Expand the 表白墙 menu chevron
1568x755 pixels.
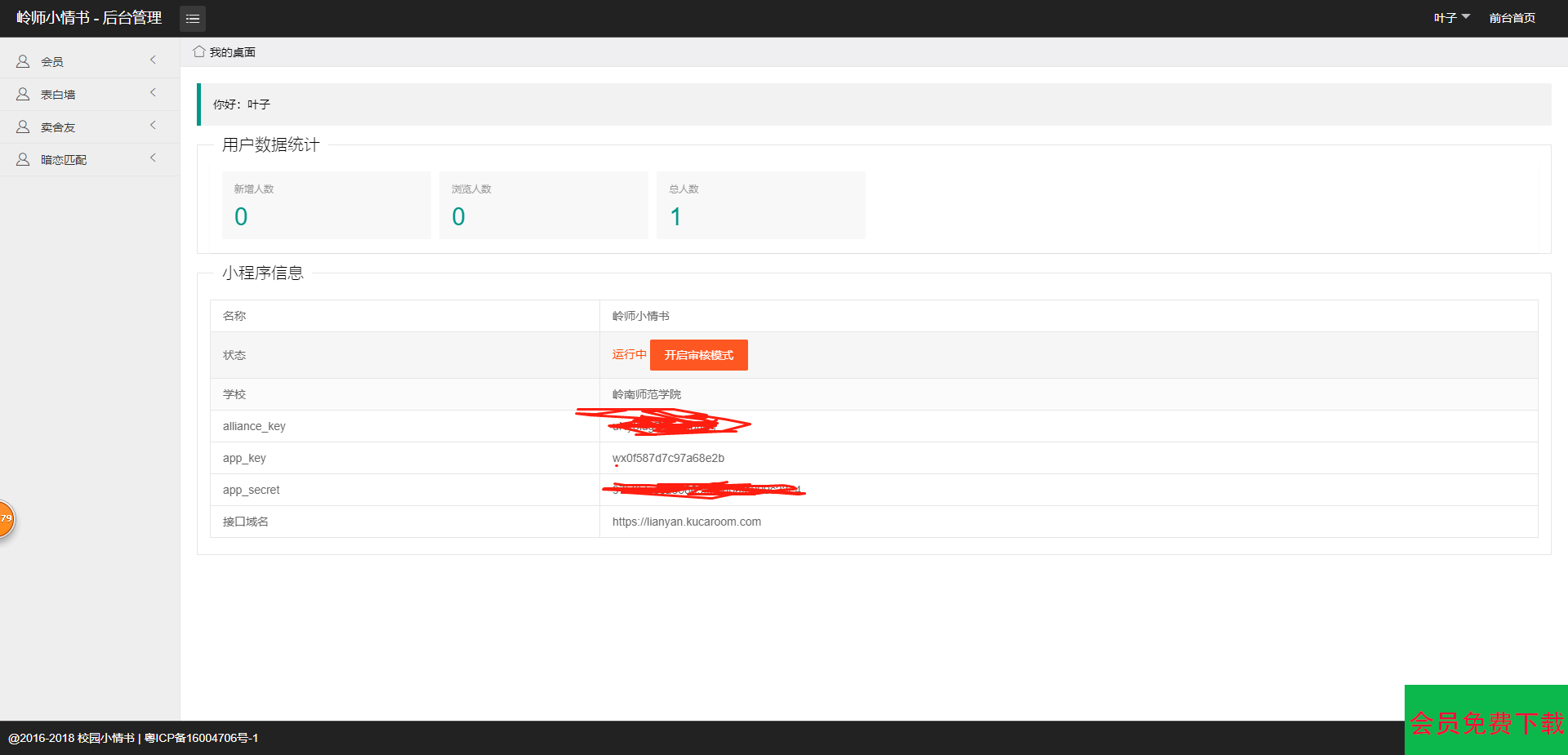coord(153,93)
